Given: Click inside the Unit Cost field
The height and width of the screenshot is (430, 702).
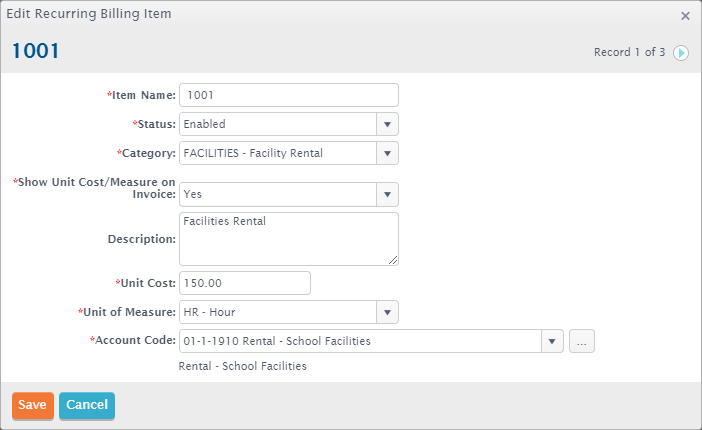Looking at the screenshot, I should [x=245, y=283].
